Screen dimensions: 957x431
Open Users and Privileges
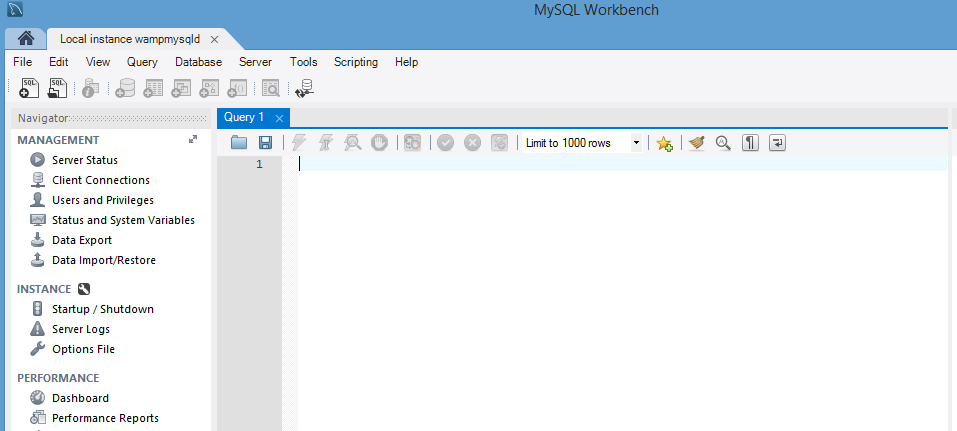[x=102, y=200]
